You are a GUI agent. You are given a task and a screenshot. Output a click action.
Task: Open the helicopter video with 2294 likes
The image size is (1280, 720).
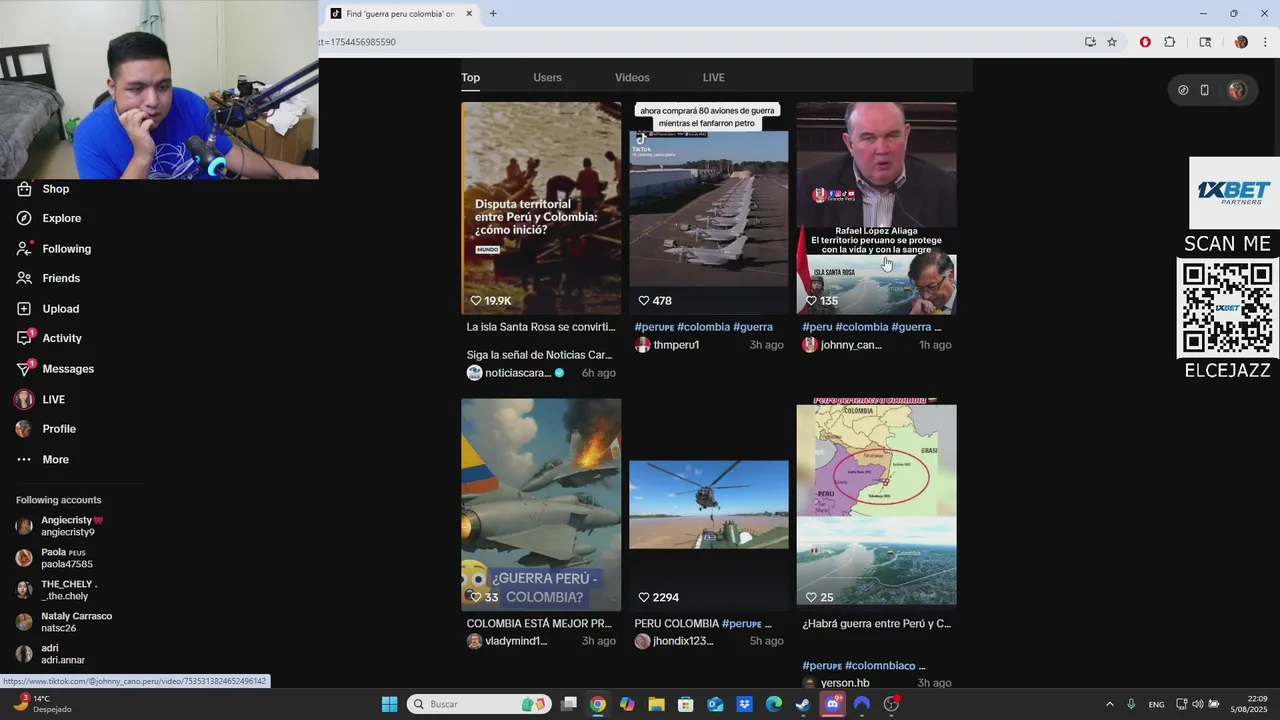click(709, 505)
